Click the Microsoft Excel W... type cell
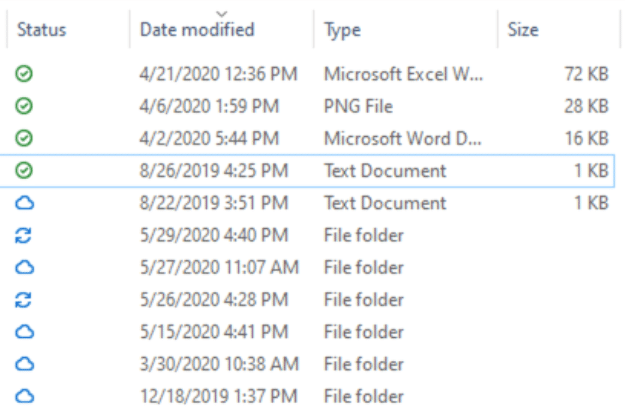The height and width of the screenshot is (420, 625). point(403,74)
